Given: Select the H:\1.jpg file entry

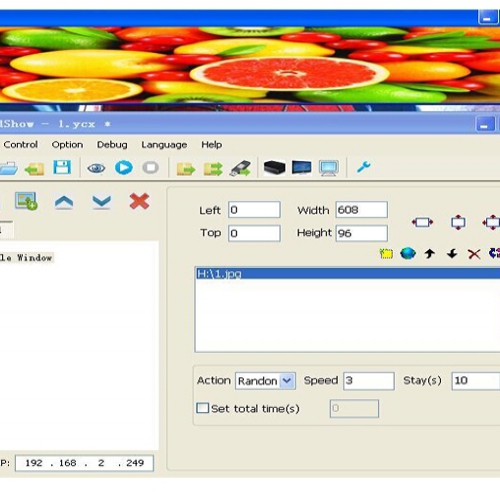Looking at the screenshot, I should tap(348, 274).
